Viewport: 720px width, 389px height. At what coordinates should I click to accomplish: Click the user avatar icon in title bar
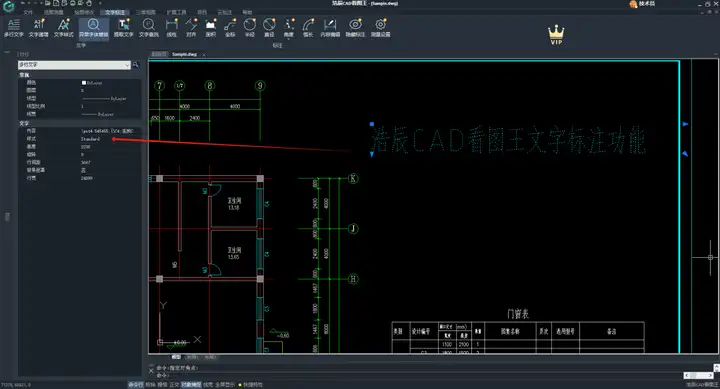click(x=633, y=4)
